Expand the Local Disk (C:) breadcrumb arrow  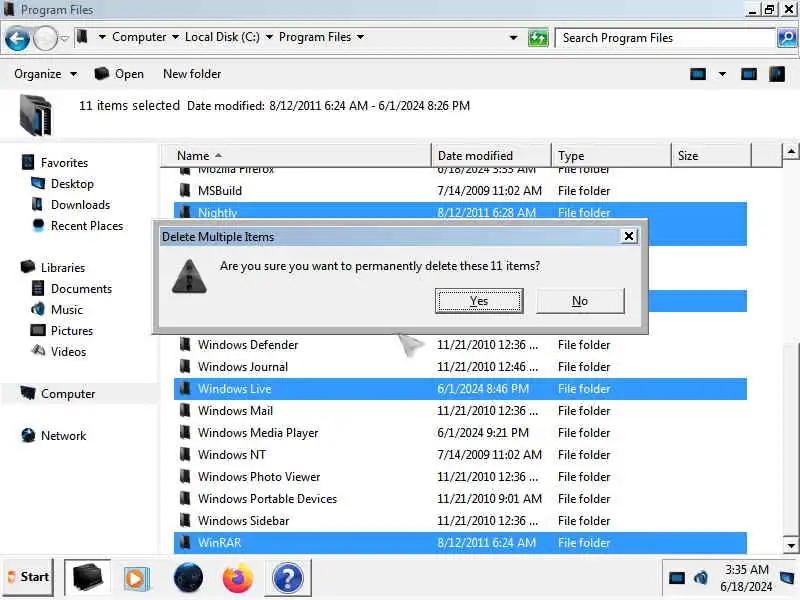[269, 37]
